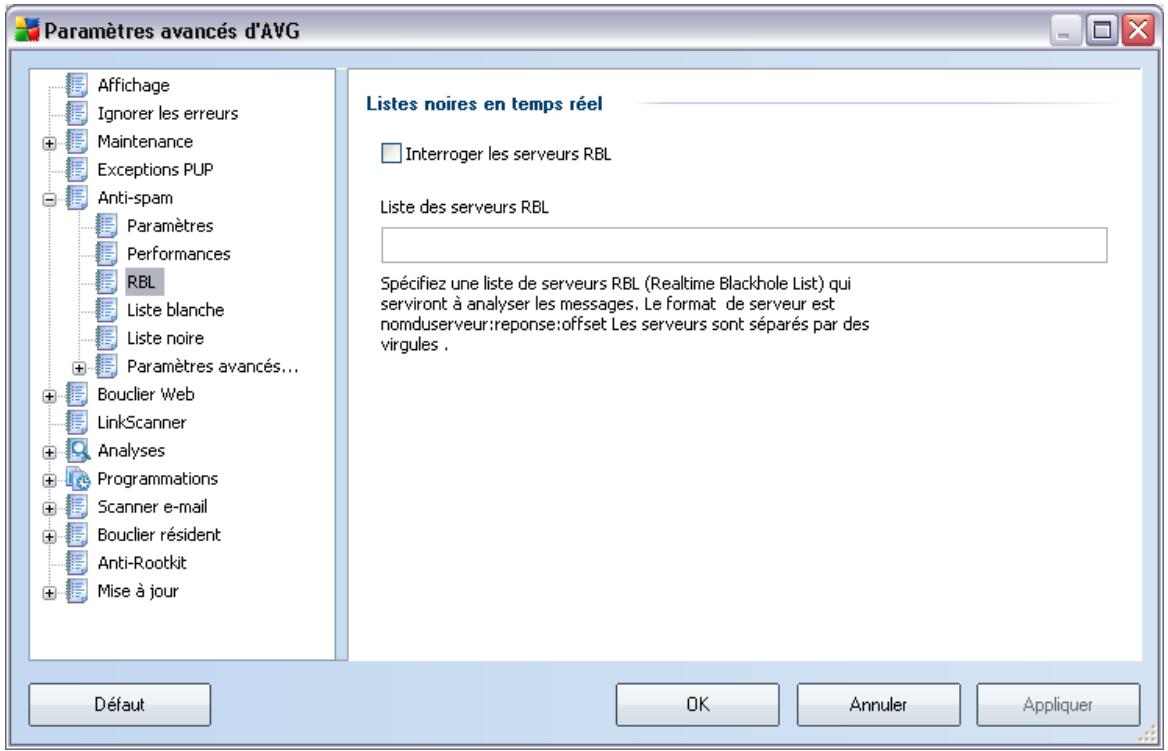Expand Paramètres avancés under Anti-spam

pyautogui.click(x=79, y=368)
